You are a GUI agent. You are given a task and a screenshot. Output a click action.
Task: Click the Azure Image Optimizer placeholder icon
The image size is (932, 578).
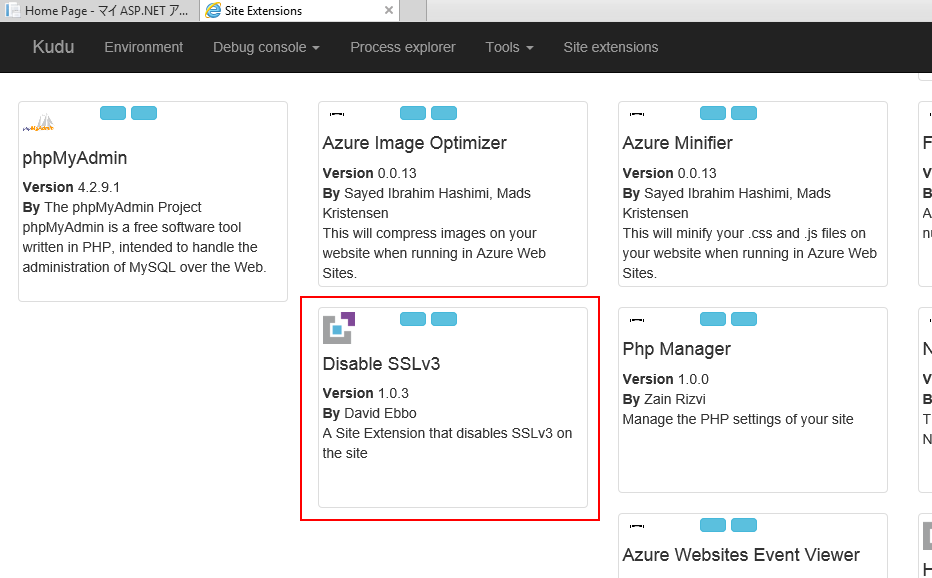click(x=337, y=114)
